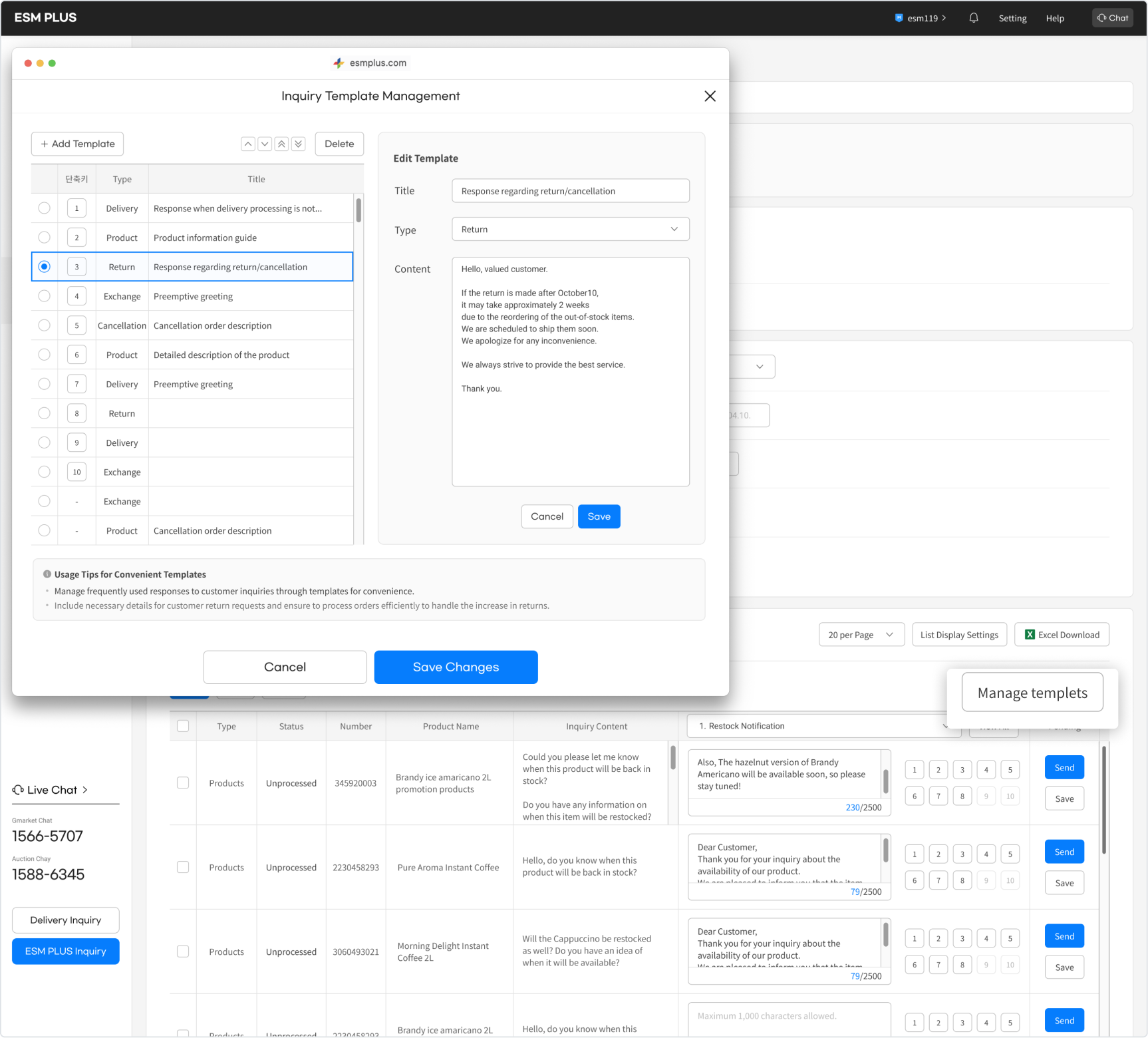The height and width of the screenshot is (1038, 1148).
Task: Open the Type dropdown showing Return
Action: coord(570,230)
